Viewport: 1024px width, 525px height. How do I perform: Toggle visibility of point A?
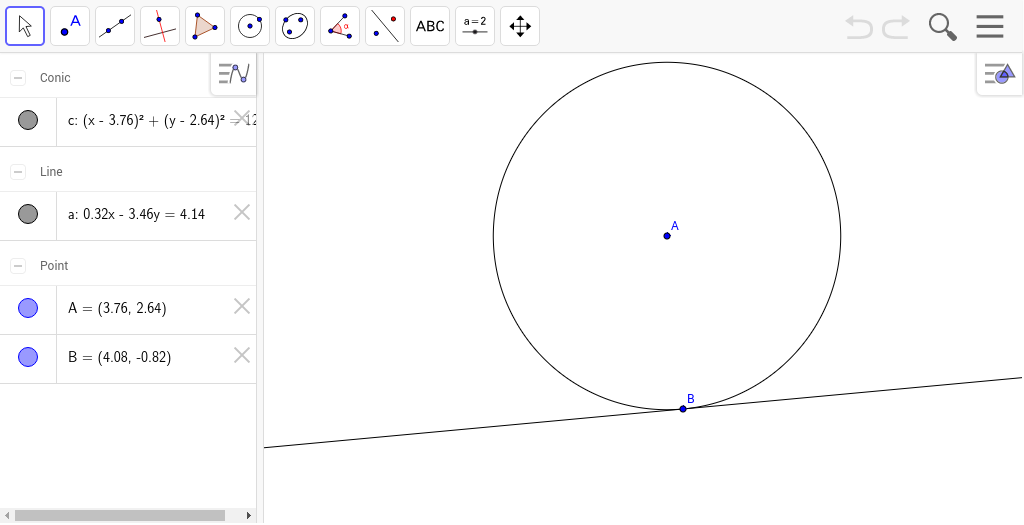[x=27, y=308]
